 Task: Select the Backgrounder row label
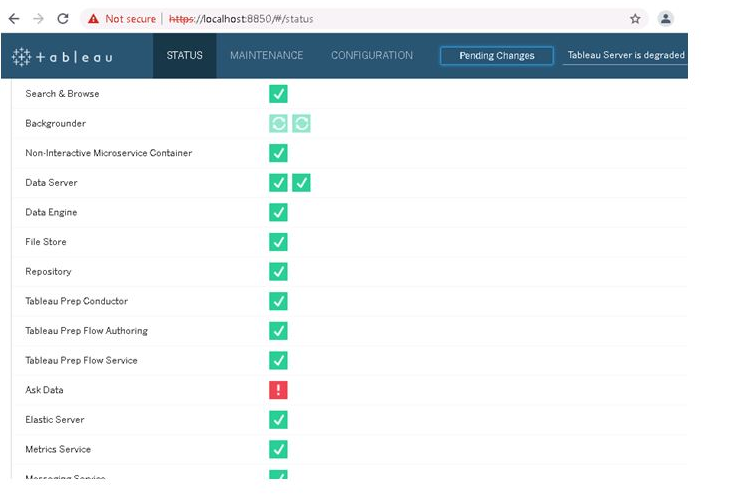pos(55,123)
